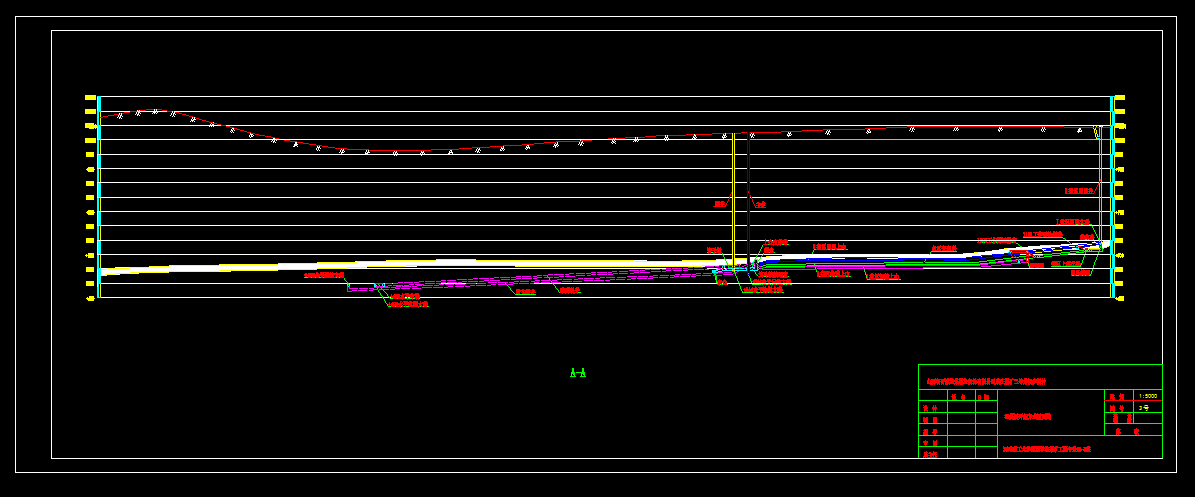Select the green "A-A" section label
Screen dimensions: 1195x497
(578, 373)
